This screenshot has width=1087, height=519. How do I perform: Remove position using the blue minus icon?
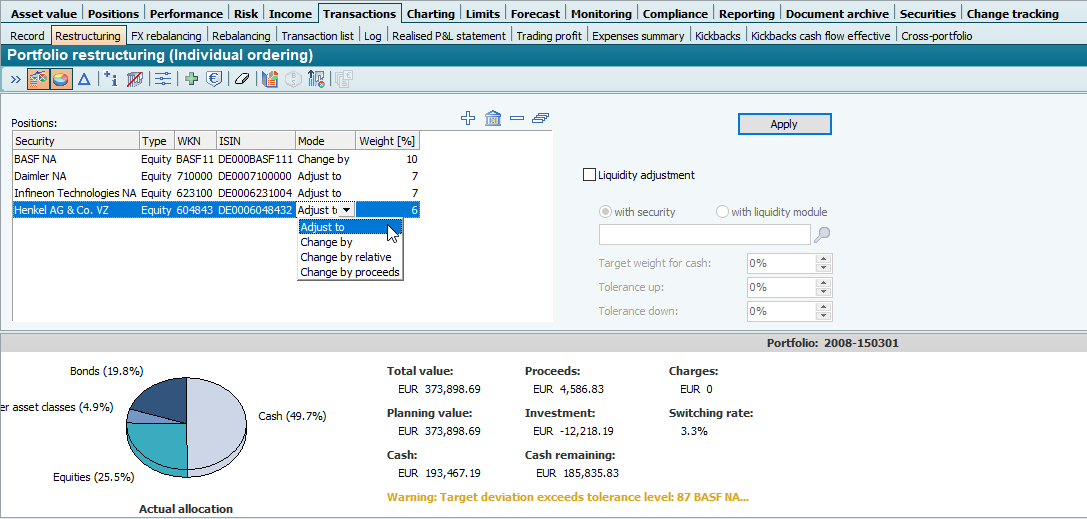coord(516,118)
